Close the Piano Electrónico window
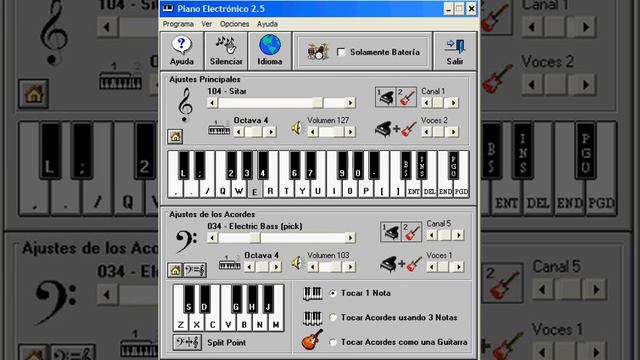Image resolution: width=640 pixels, height=360 pixels. [471, 9]
